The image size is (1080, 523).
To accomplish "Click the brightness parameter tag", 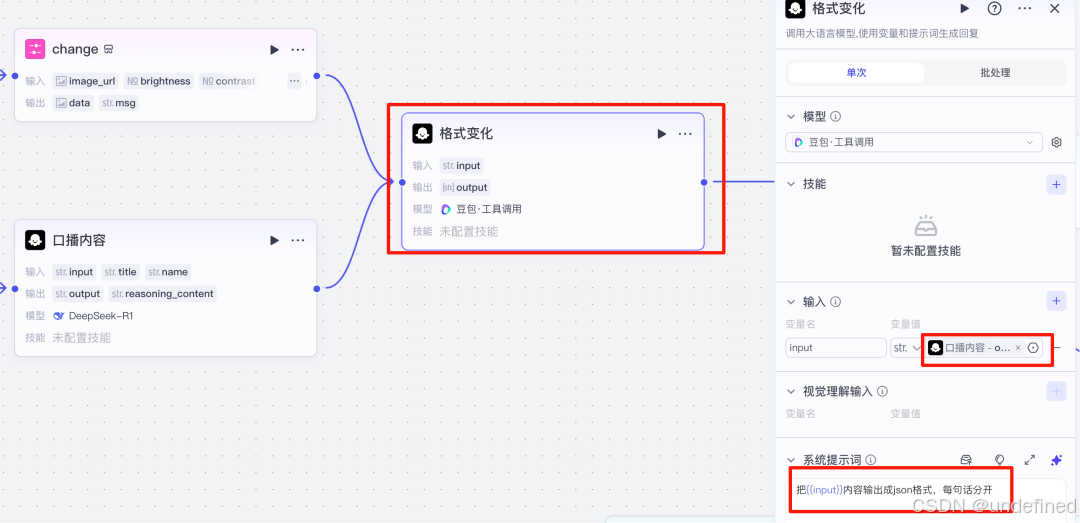I will pos(158,81).
